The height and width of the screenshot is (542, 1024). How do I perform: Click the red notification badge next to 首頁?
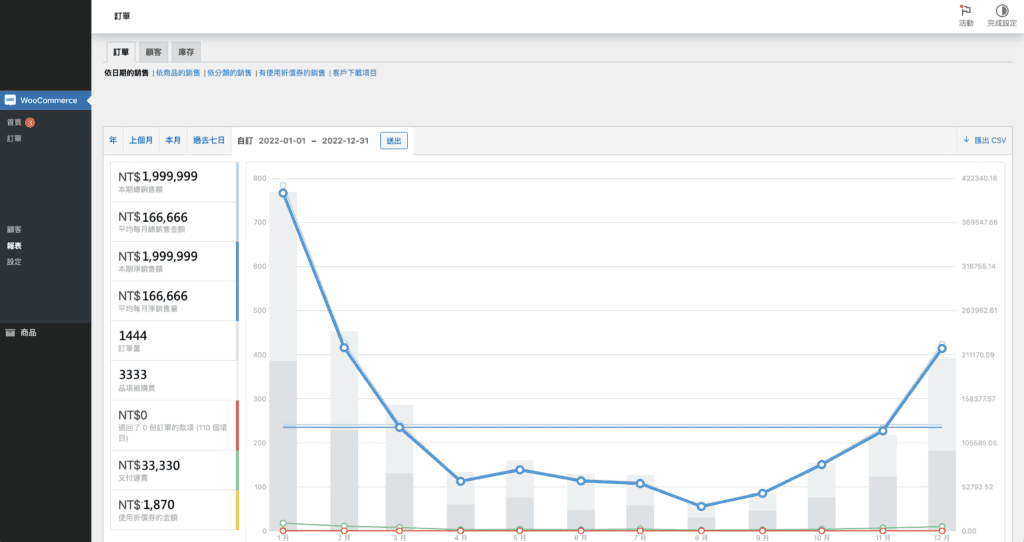30,122
